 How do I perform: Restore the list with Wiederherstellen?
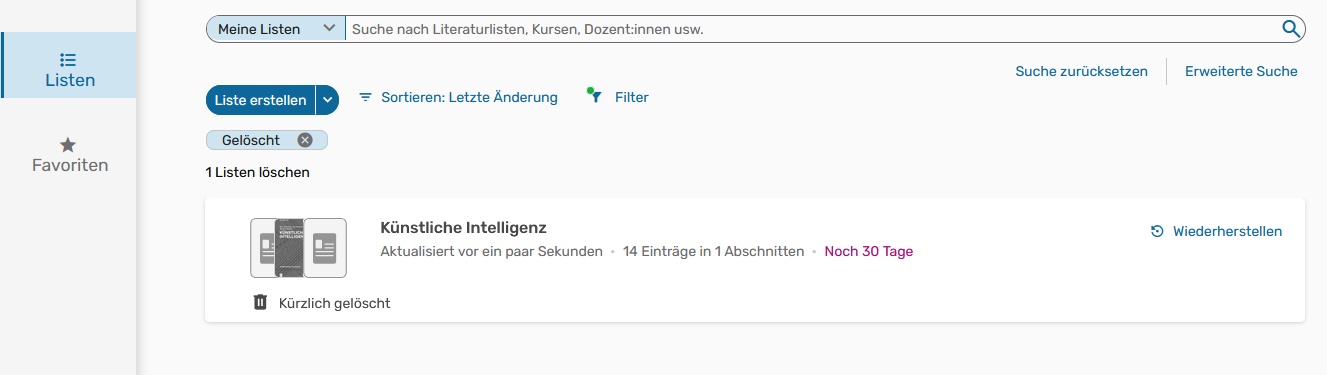coord(1216,231)
